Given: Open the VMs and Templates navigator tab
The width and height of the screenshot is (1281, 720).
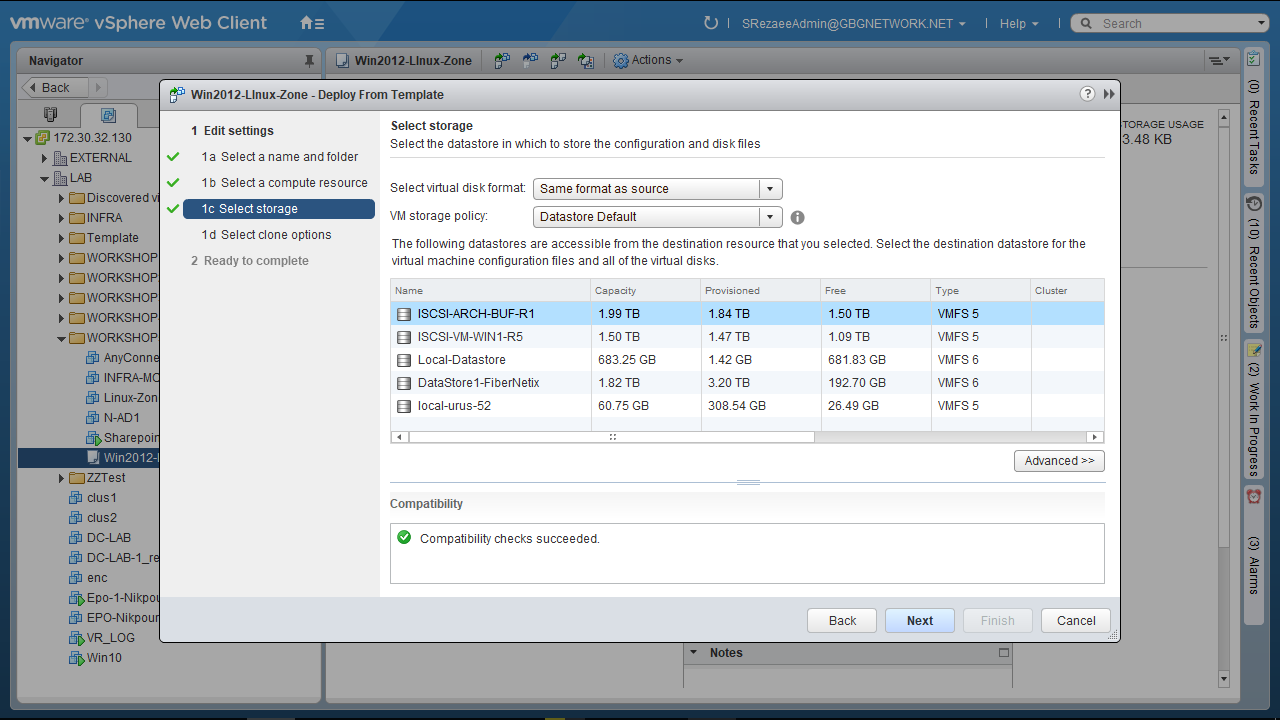Looking at the screenshot, I should pyautogui.click(x=108, y=114).
